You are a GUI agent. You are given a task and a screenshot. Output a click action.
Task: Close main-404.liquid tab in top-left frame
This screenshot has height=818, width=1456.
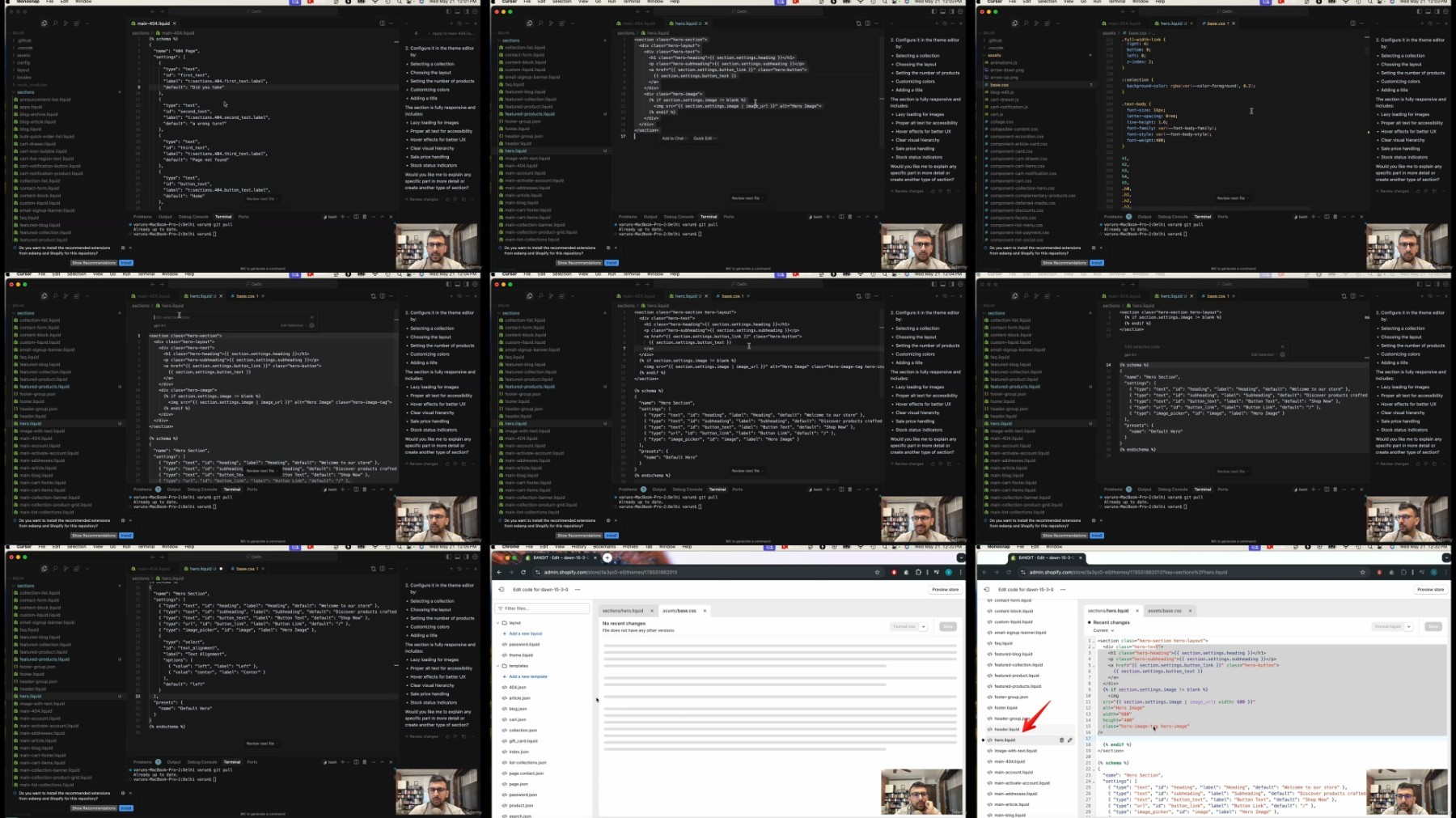click(175, 23)
